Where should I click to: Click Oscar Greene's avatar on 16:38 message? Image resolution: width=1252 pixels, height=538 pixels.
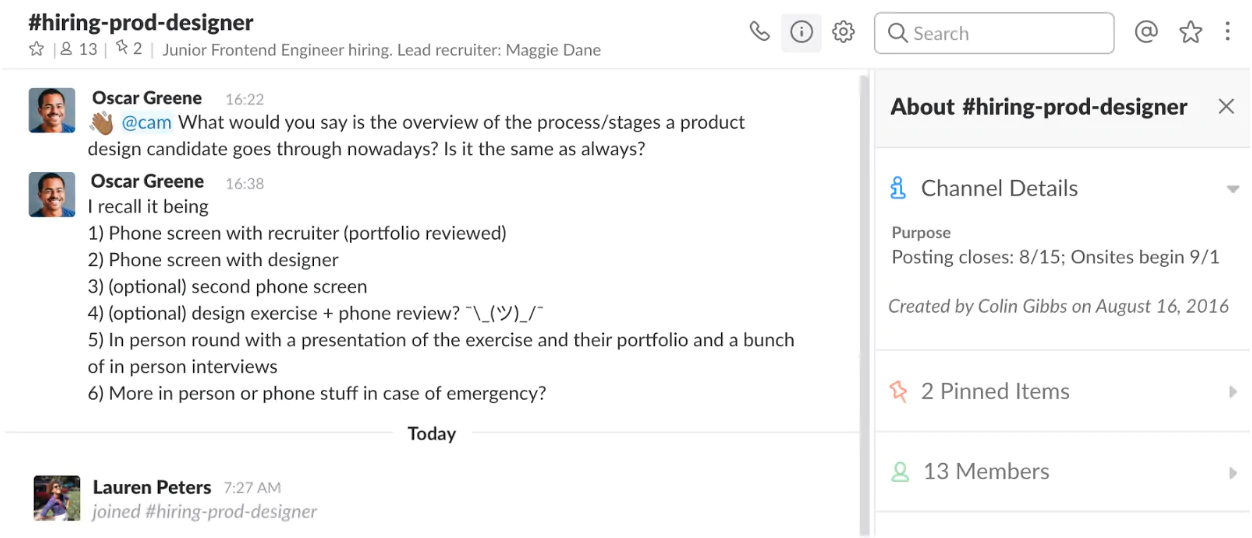coord(52,194)
